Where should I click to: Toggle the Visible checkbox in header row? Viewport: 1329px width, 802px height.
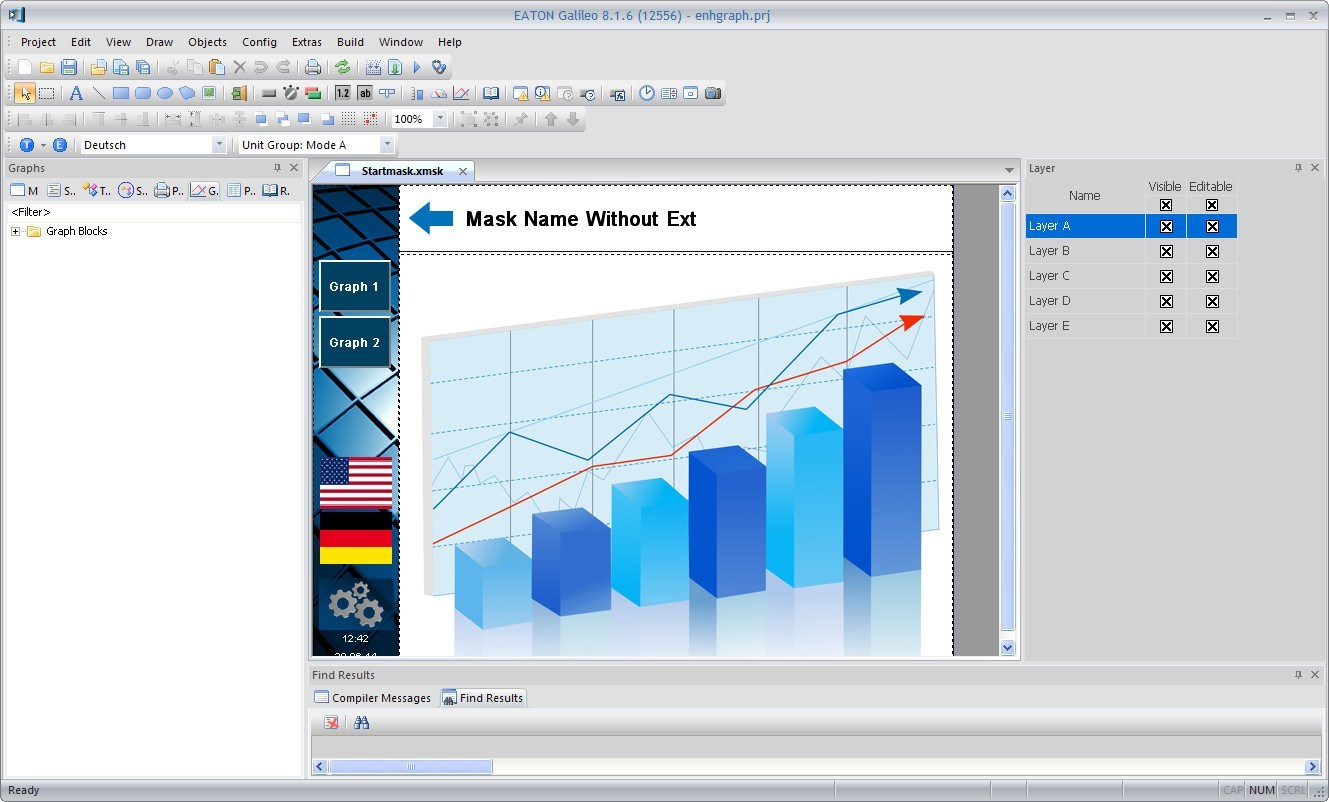(1166, 205)
